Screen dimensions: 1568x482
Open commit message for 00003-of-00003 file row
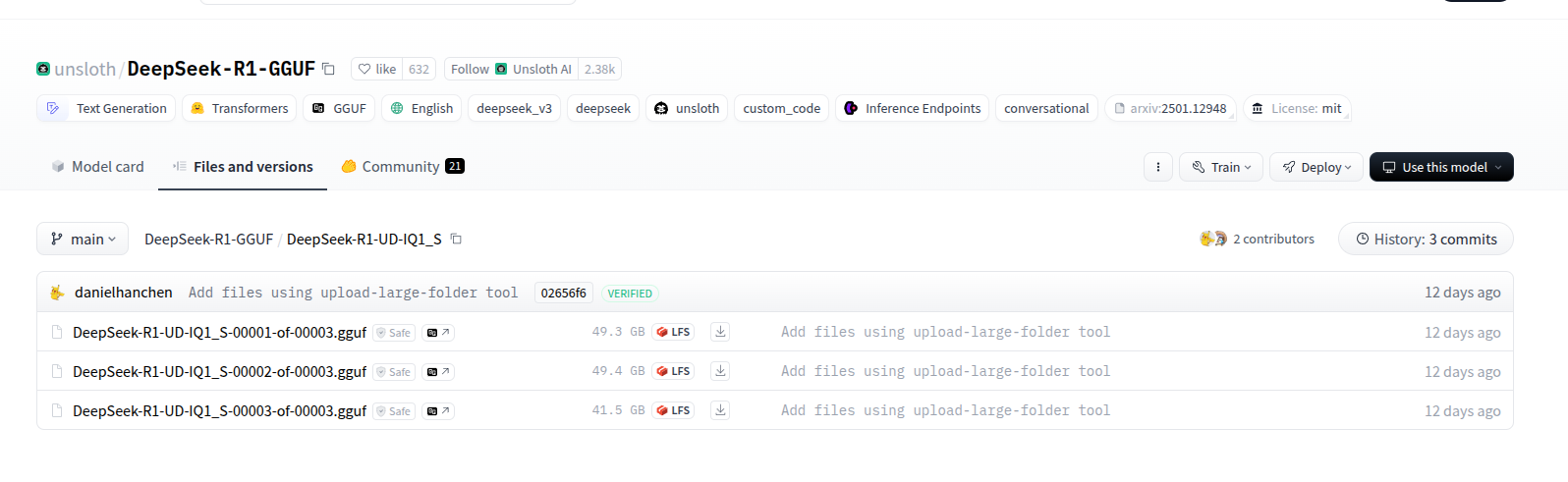click(x=945, y=410)
